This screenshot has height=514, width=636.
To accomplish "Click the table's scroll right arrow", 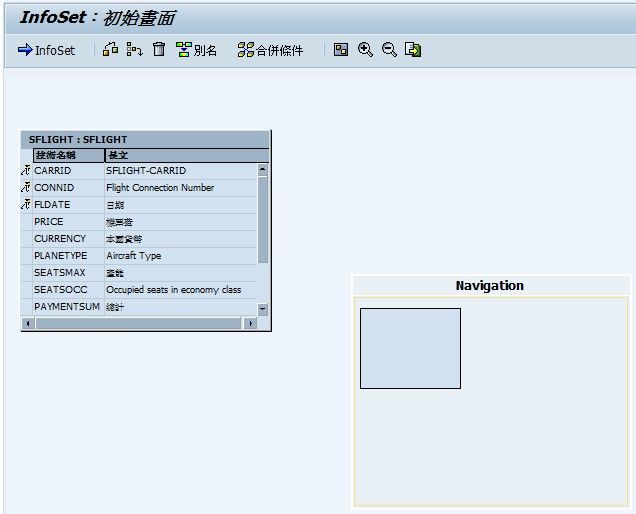I will [x=251, y=323].
